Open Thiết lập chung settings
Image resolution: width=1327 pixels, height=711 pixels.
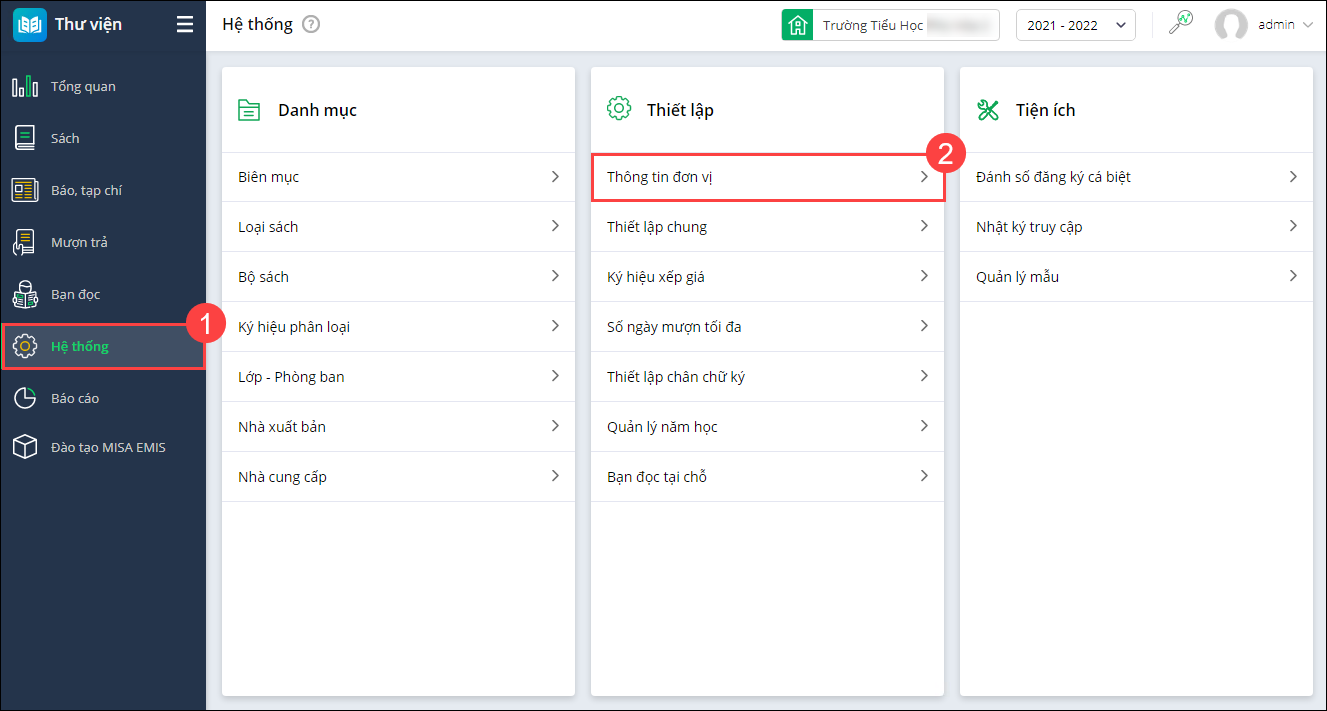(x=767, y=227)
